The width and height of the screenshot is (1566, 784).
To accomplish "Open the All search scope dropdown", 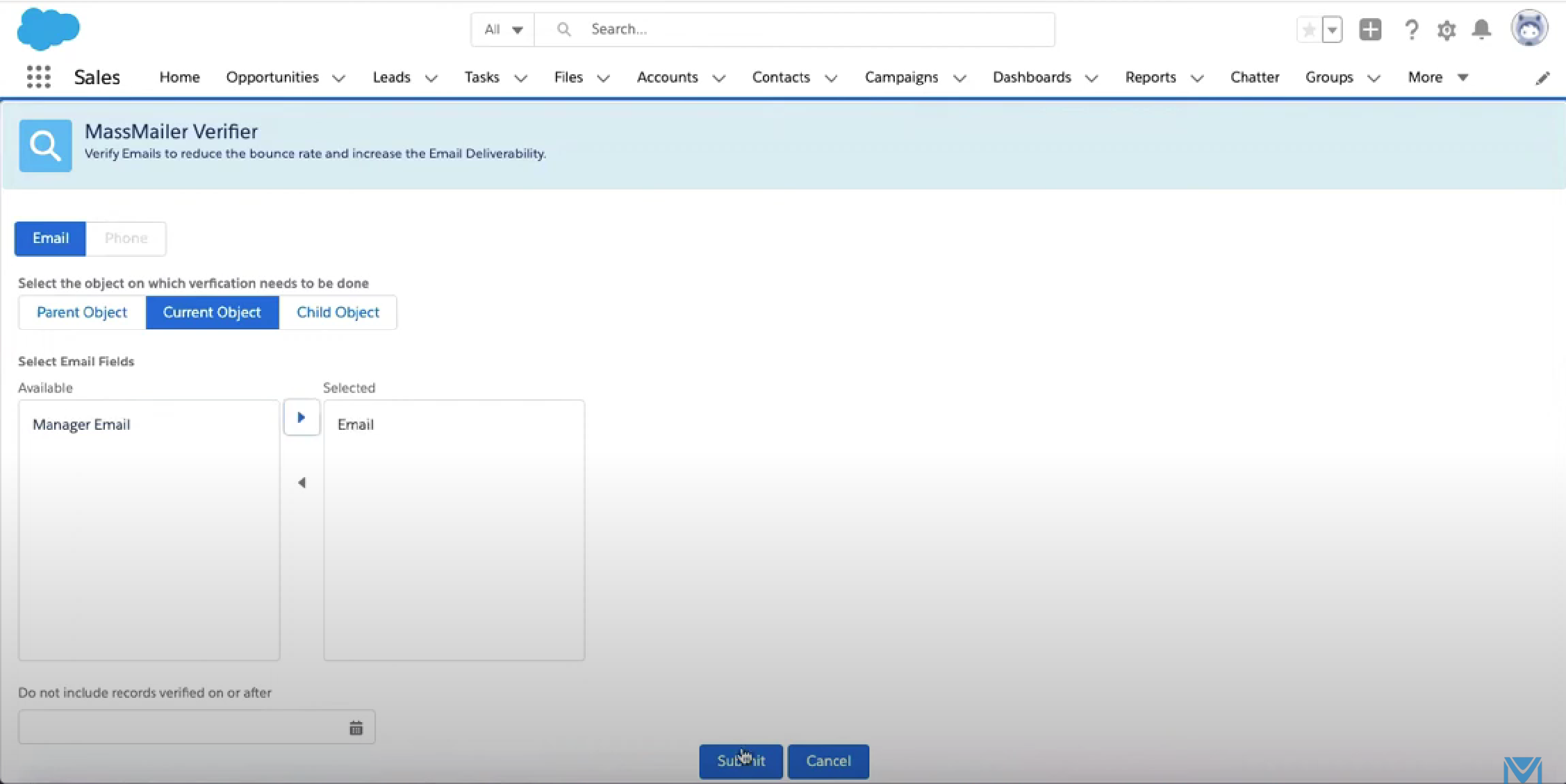I will pyautogui.click(x=503, y=29).
